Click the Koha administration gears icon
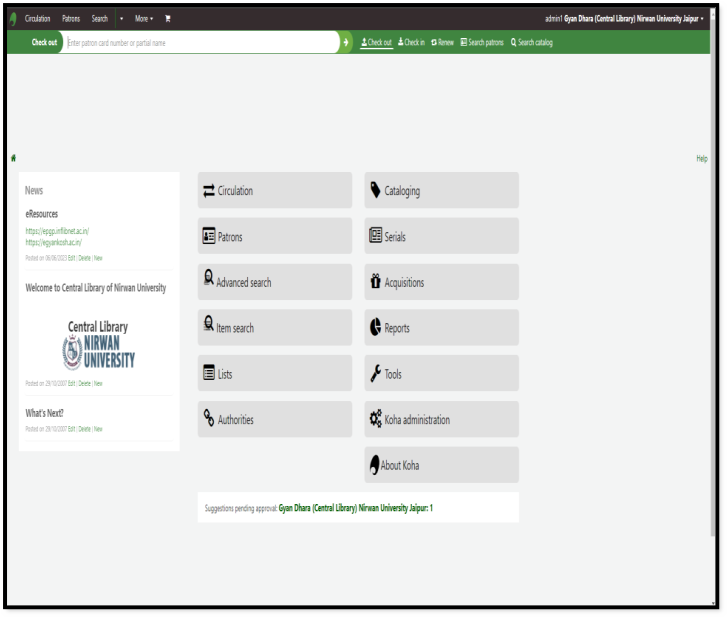Screen dimensions: 727x617 pos(376,418)
